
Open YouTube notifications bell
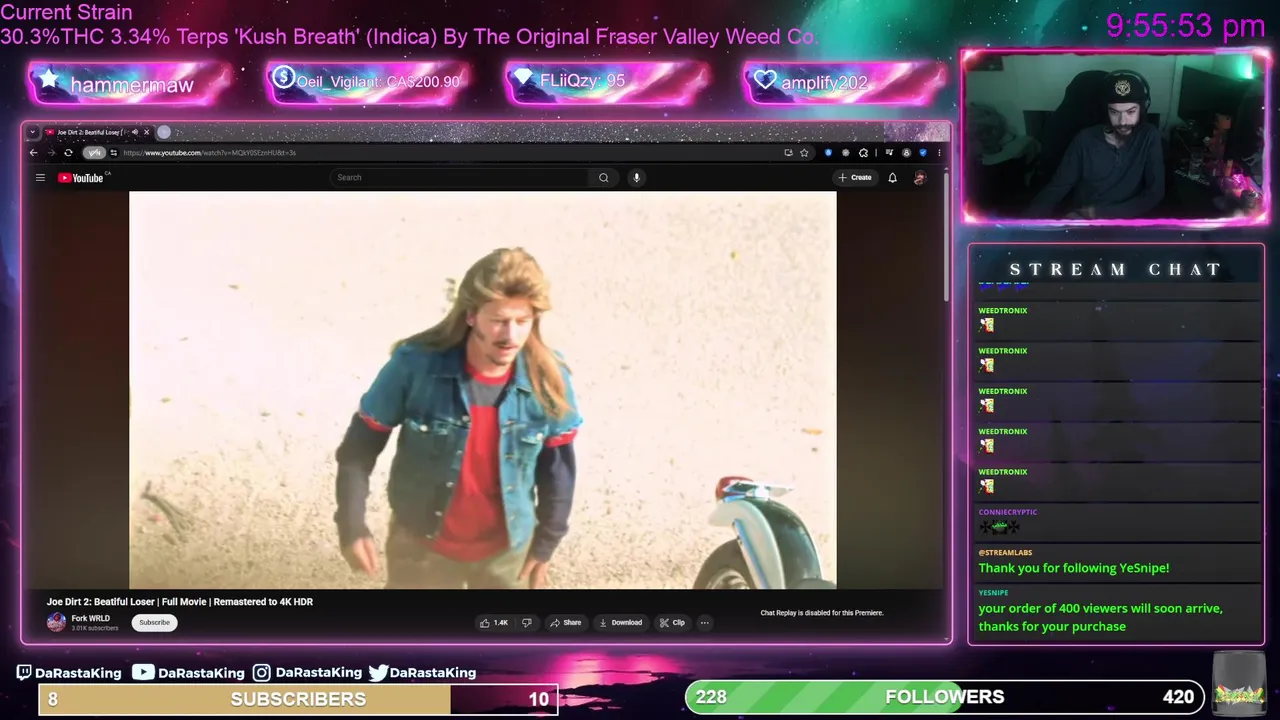click(893, 178)
